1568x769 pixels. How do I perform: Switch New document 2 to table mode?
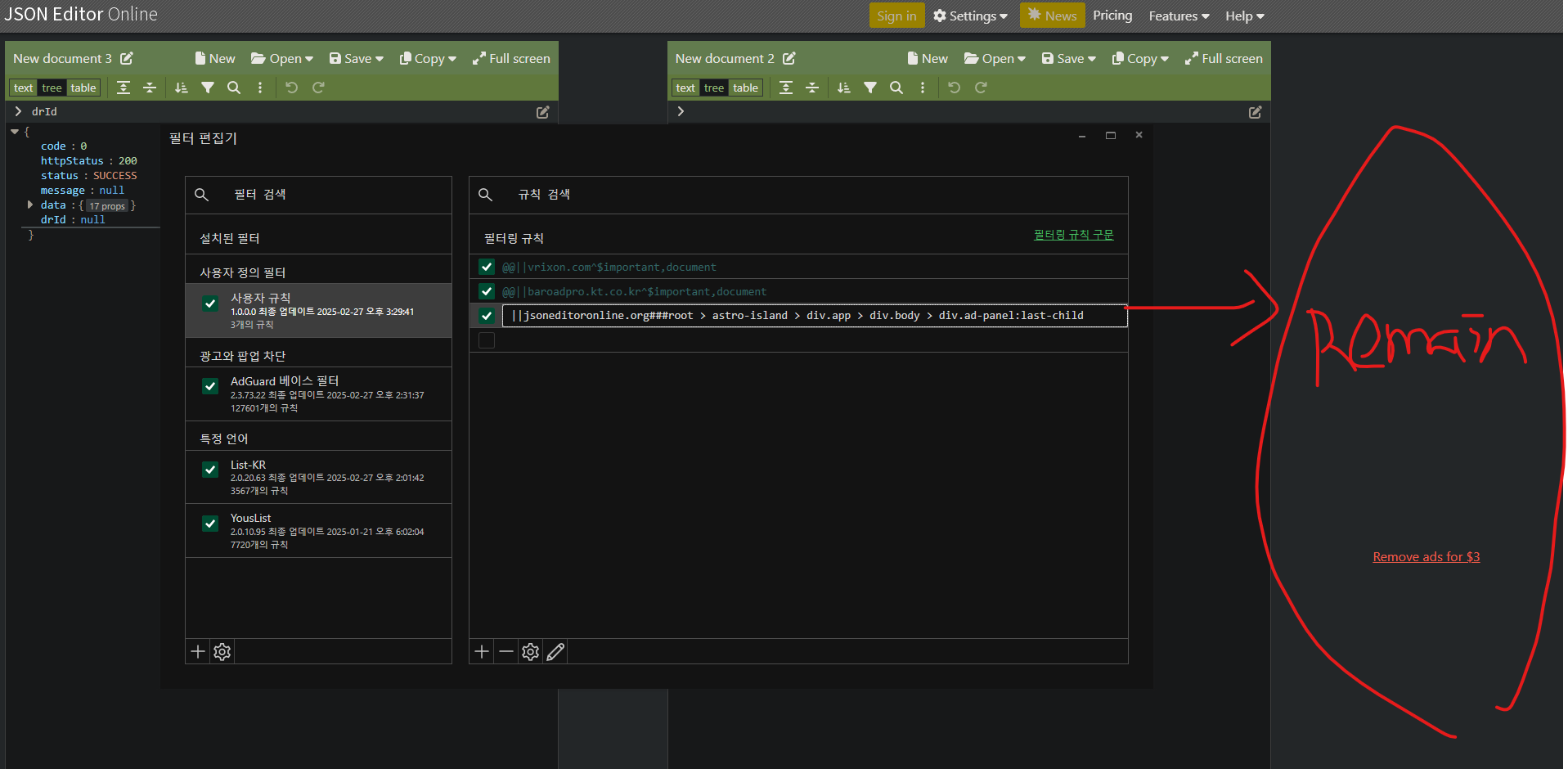pos(745,88)
